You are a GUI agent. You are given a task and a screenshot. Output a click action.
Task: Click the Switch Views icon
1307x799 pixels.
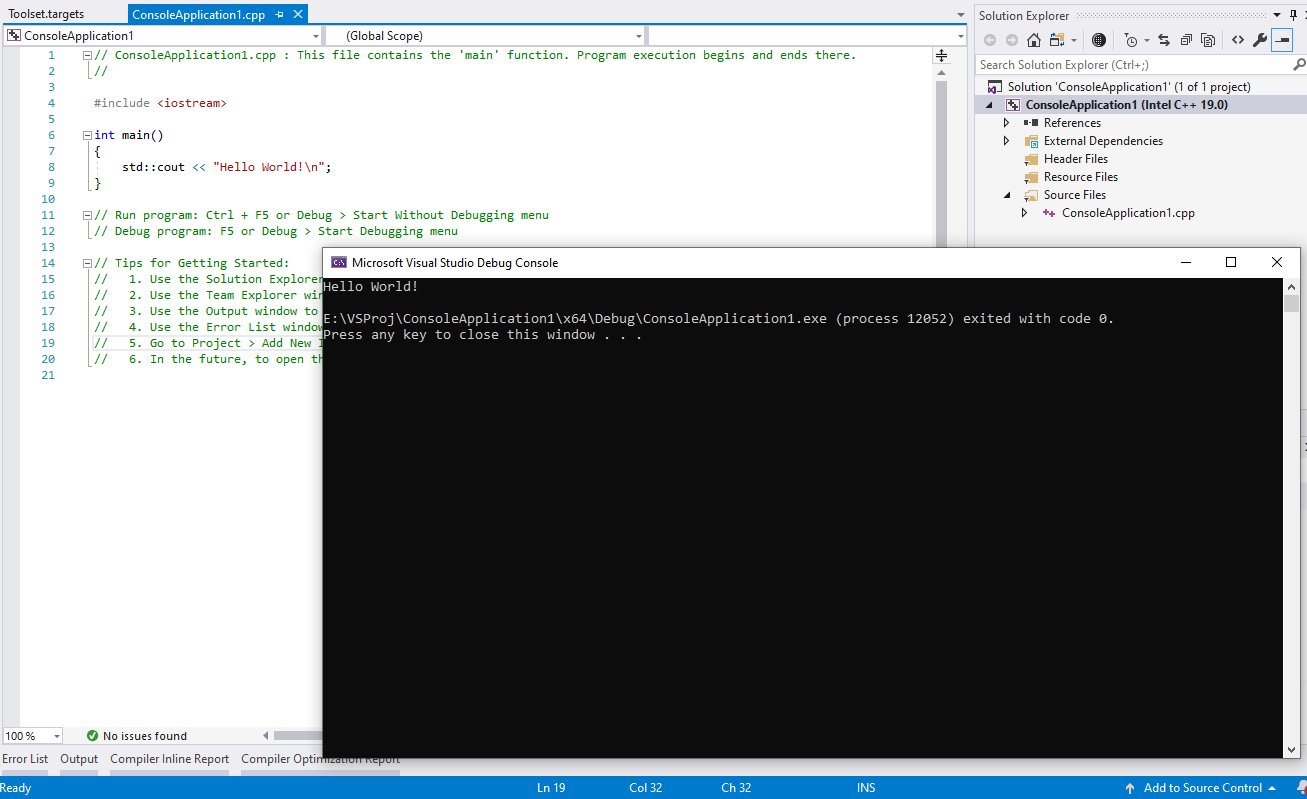(x=1057, y=39)
